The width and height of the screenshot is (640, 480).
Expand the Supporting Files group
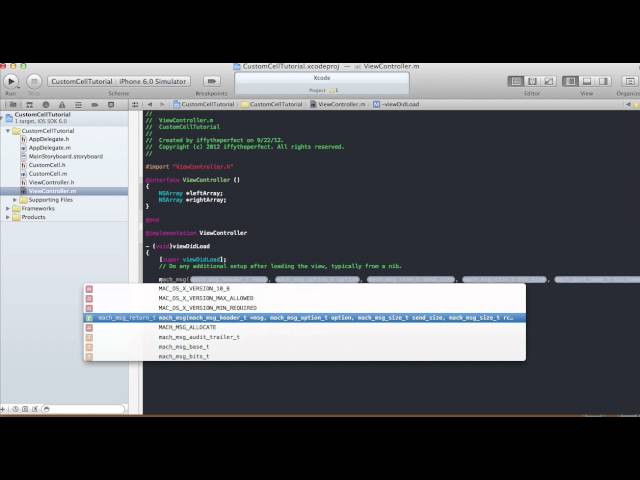15,200
